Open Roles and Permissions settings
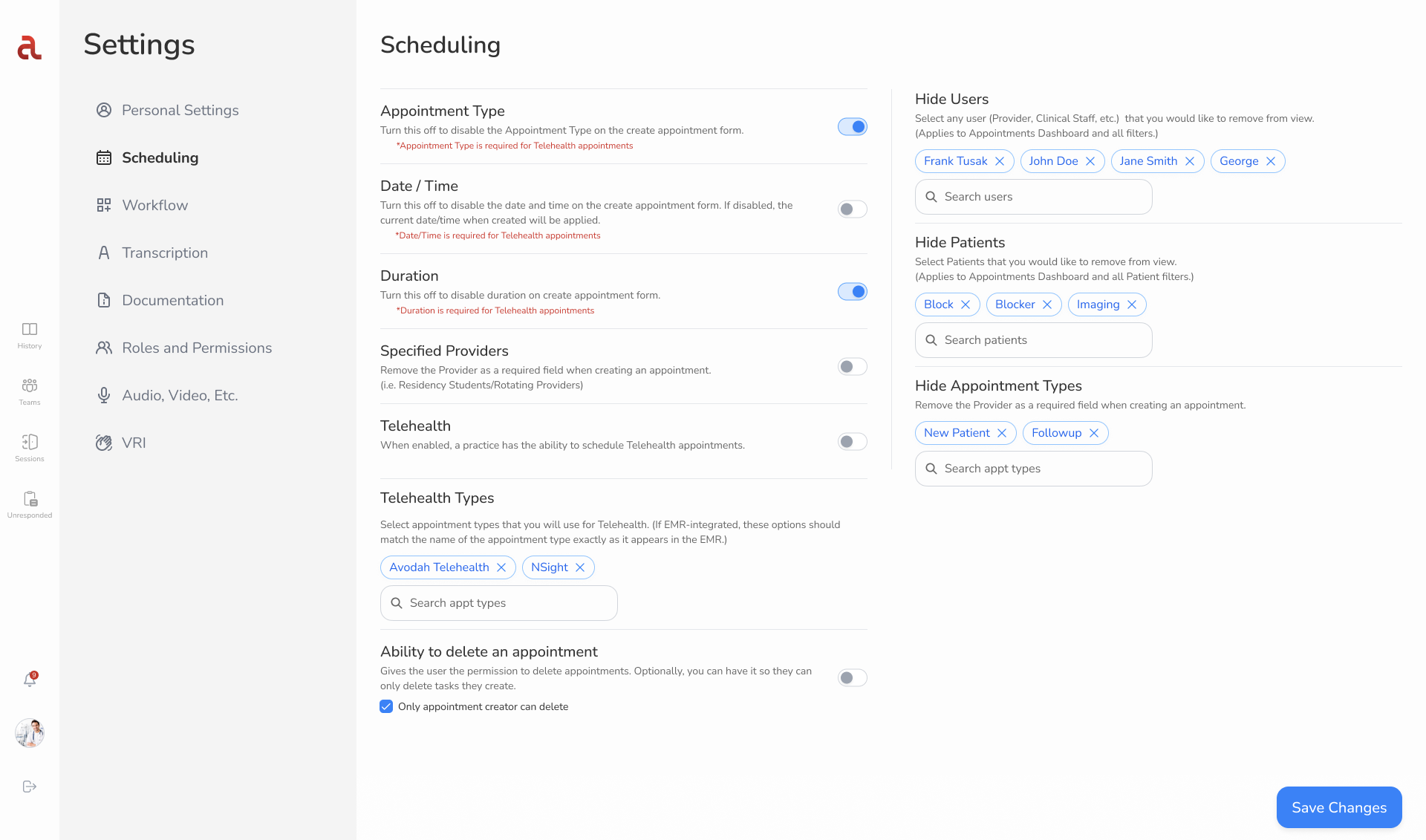Screen dimensions: 1426x840 (183, 348)
